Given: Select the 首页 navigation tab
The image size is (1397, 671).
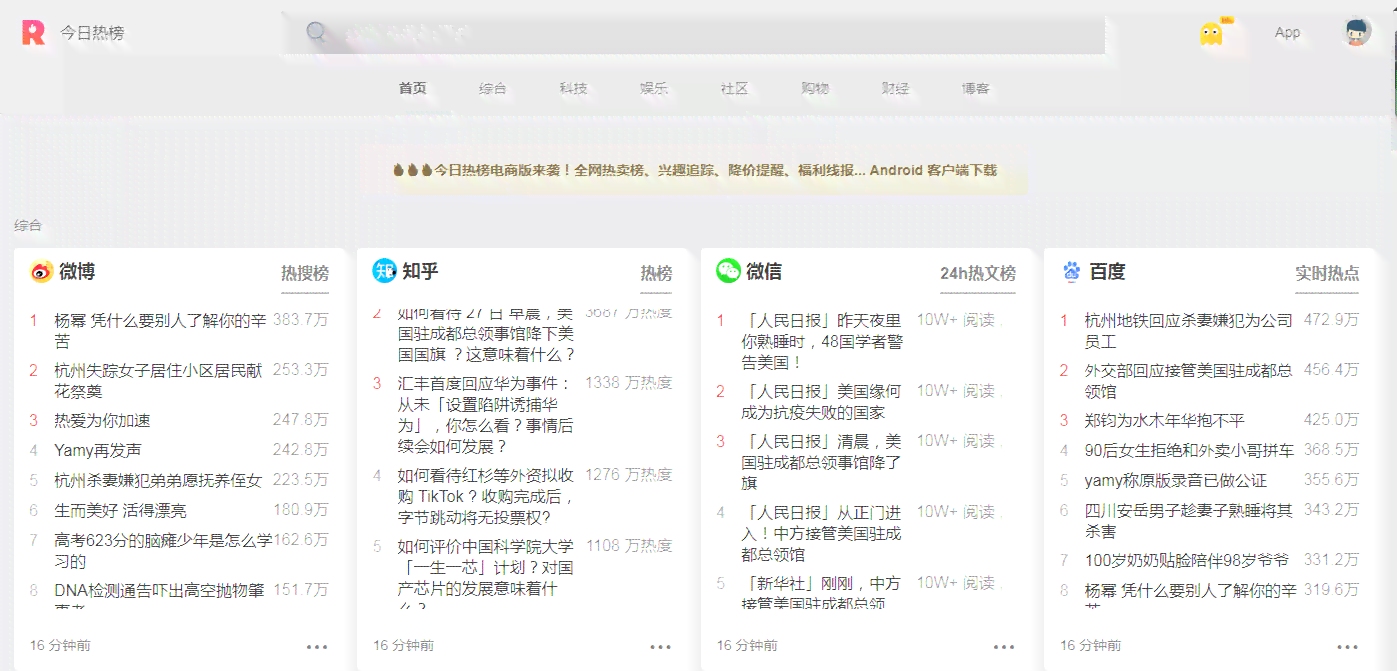Looking at the screenshot, I should coord(412,88).
